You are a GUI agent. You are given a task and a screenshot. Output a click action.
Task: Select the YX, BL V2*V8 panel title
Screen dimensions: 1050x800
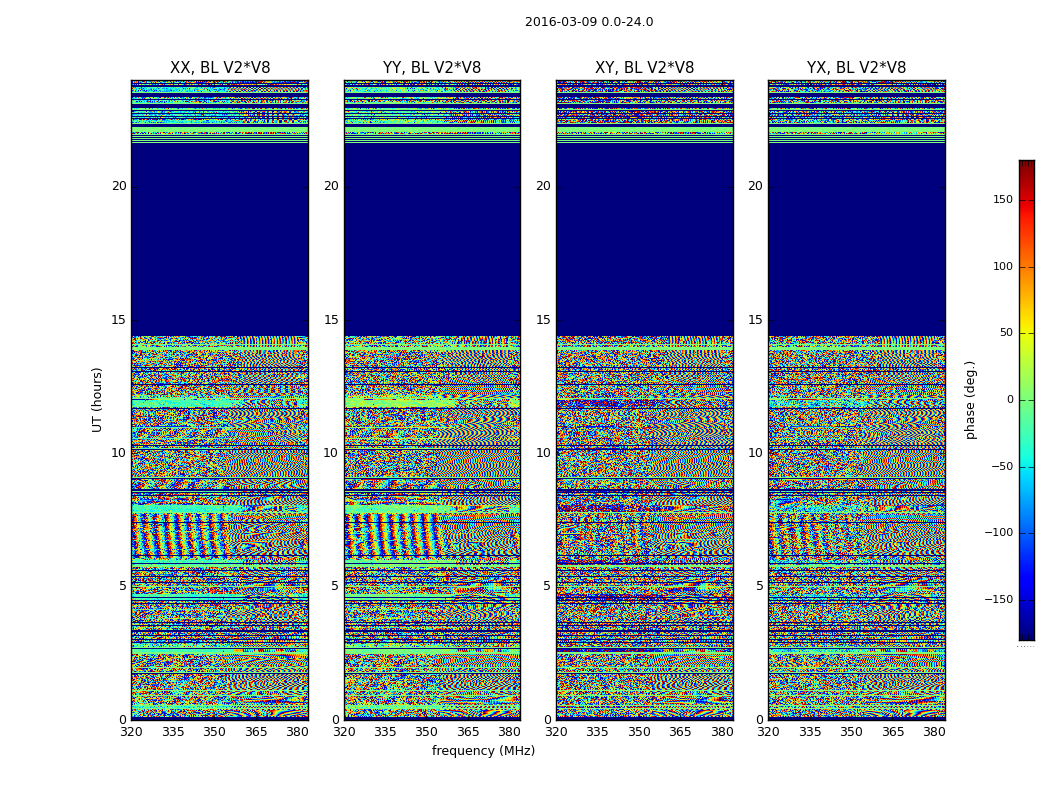pos(856,68)
